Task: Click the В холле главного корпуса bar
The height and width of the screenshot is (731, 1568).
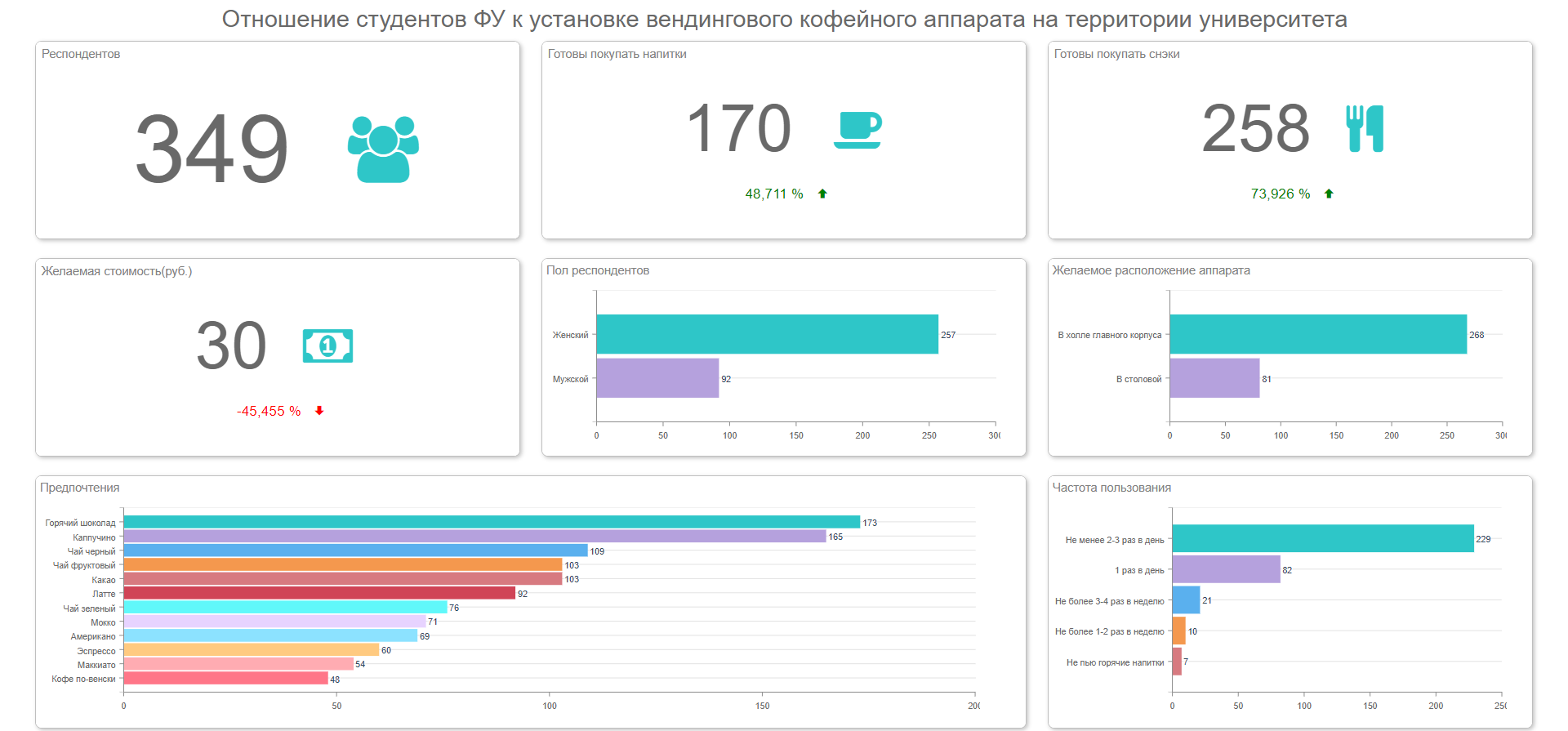Action: 1317,334
